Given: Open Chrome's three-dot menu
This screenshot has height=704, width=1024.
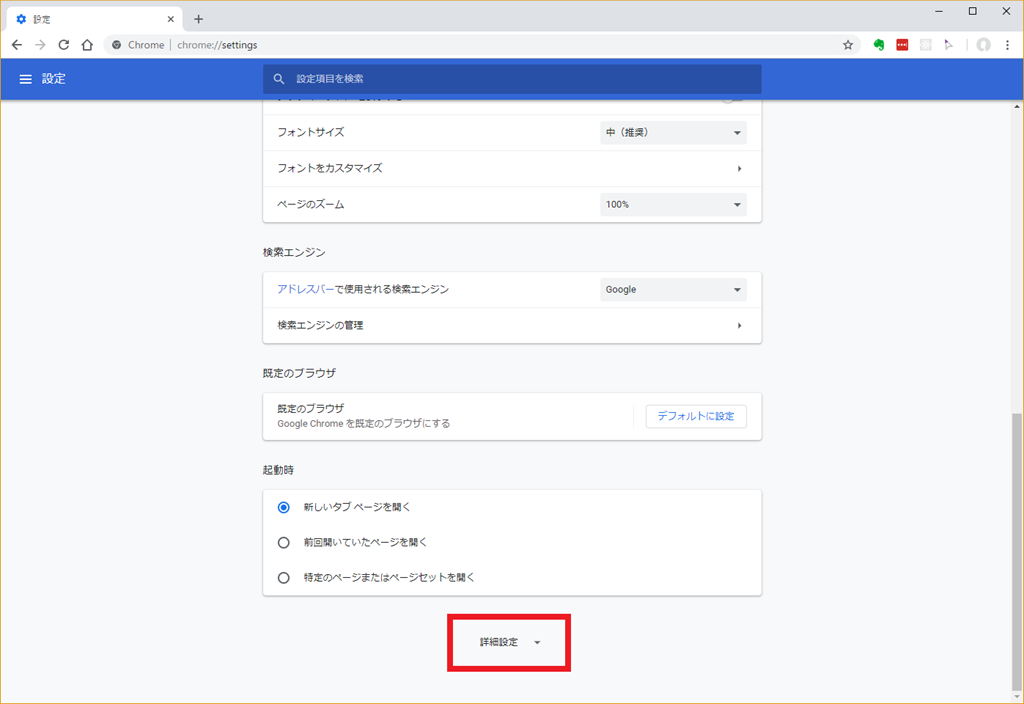Looking at the screenshot, I should [1008, 45].
